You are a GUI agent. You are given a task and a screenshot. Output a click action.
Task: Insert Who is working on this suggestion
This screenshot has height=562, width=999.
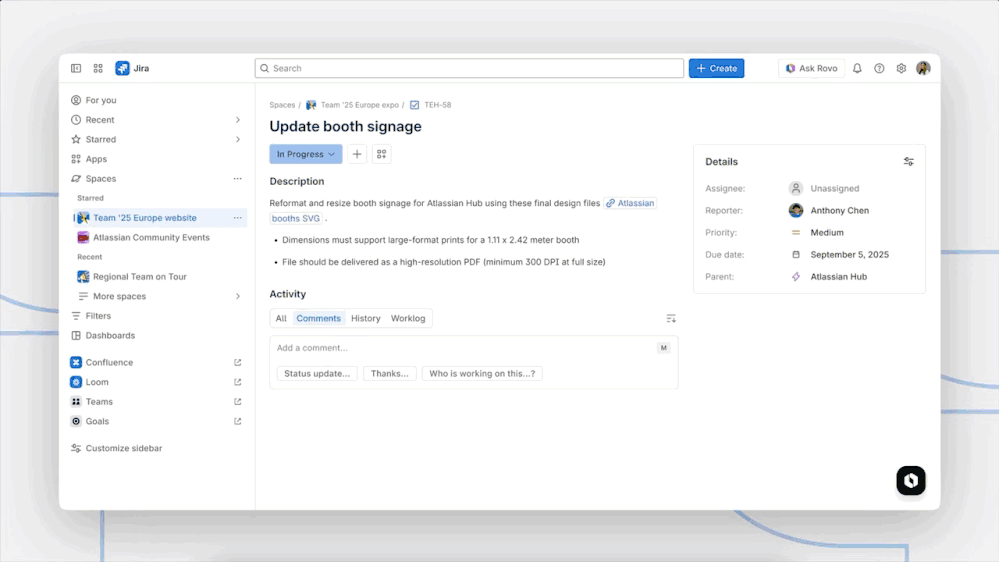point(482,373)
